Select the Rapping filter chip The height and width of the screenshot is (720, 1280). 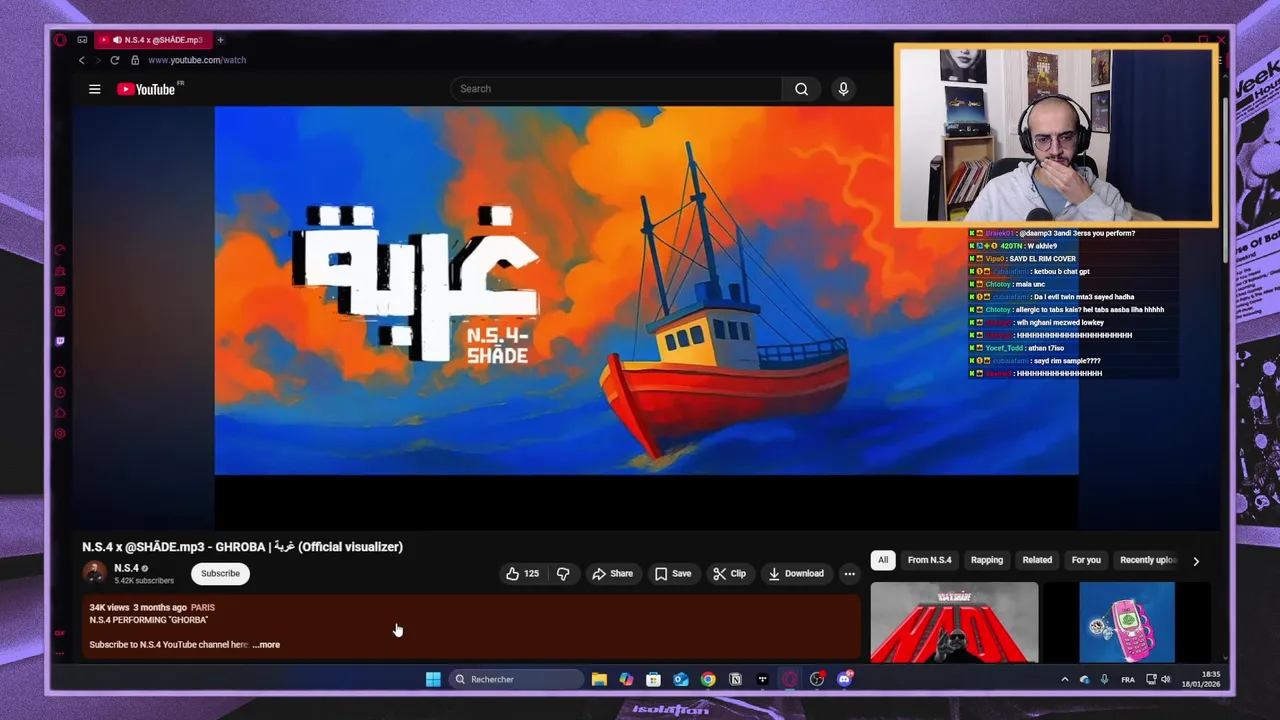coord(987,560)
